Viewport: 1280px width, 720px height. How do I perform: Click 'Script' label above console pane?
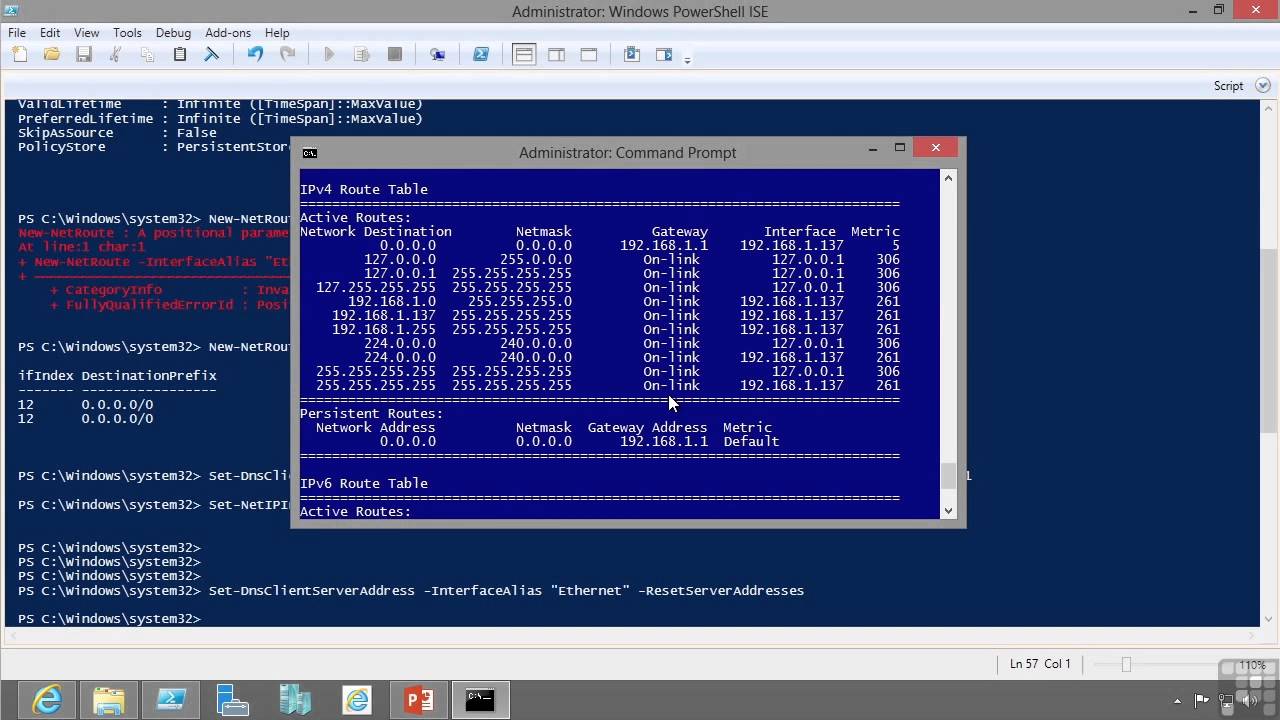pyautogui.click(x=1228, y=86)
